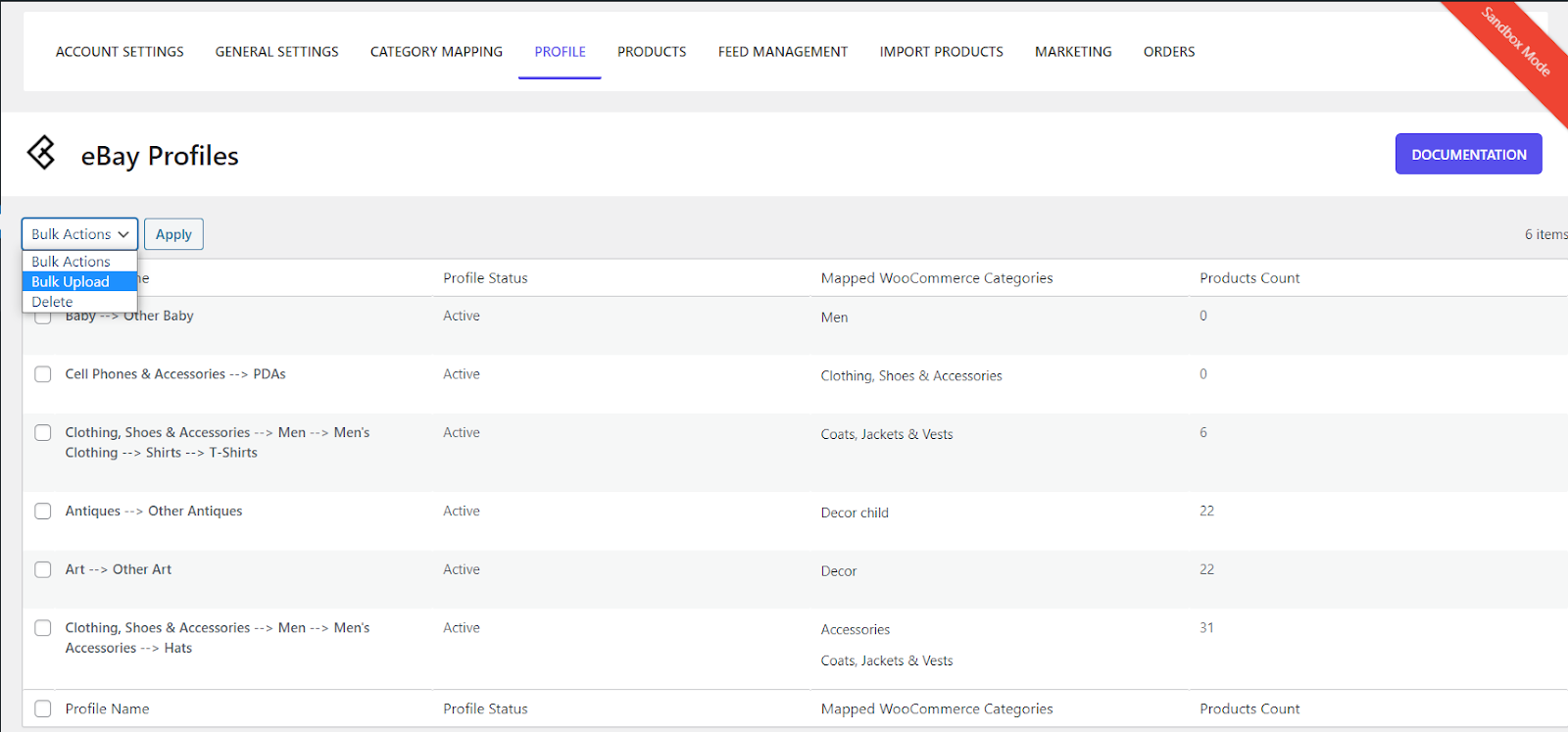Click the 'Decor child' mapped category
This screenshot has width=1568, height=732.
[855, 512]
